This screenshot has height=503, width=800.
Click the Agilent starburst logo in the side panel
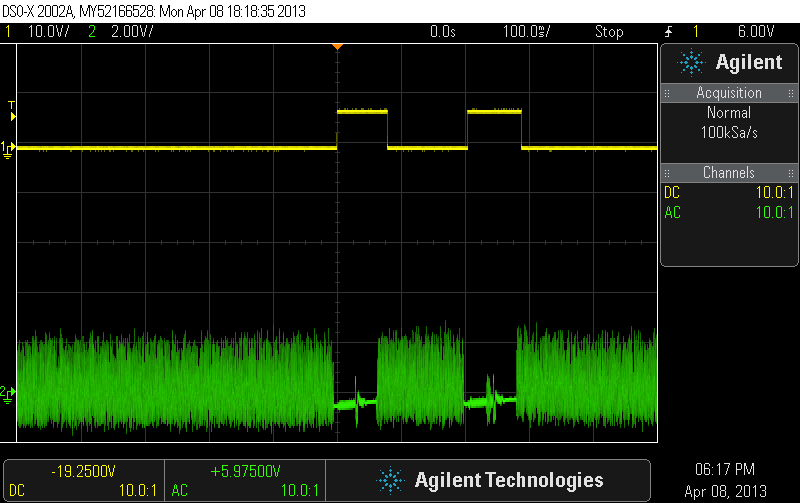(691, 62)
